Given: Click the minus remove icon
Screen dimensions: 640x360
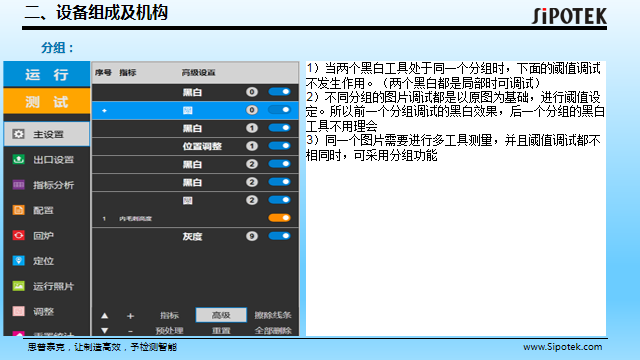Looking at the screenshot, I should (x=130, y=331).
